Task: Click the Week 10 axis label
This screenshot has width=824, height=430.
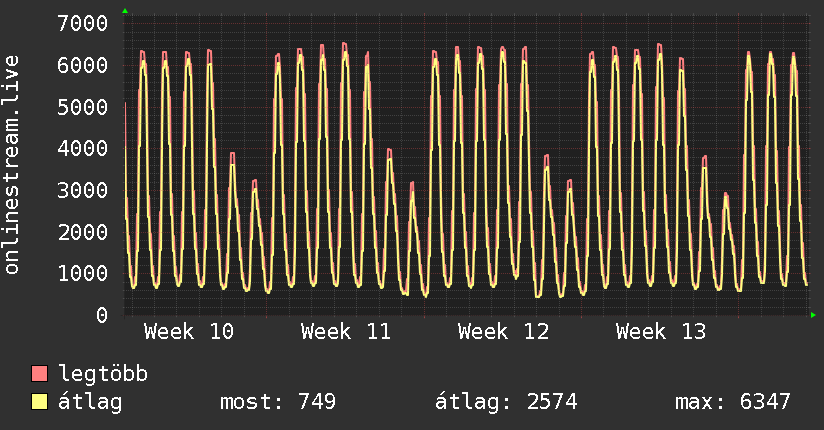Action: tap(189, 332)
